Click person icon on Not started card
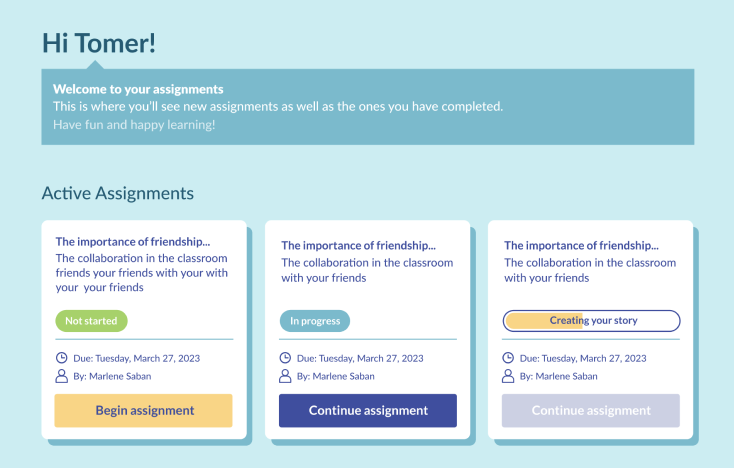734x468 pixels. pyautogui.click(x=61, y=376)
